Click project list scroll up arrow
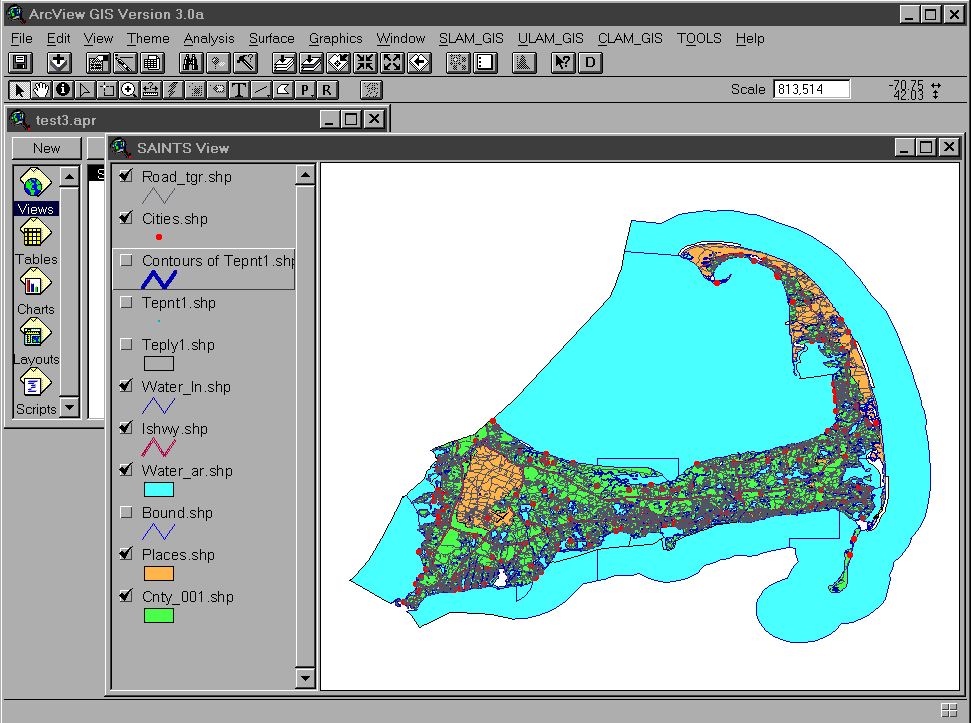971x723 pixels. [x=69, y=177]
